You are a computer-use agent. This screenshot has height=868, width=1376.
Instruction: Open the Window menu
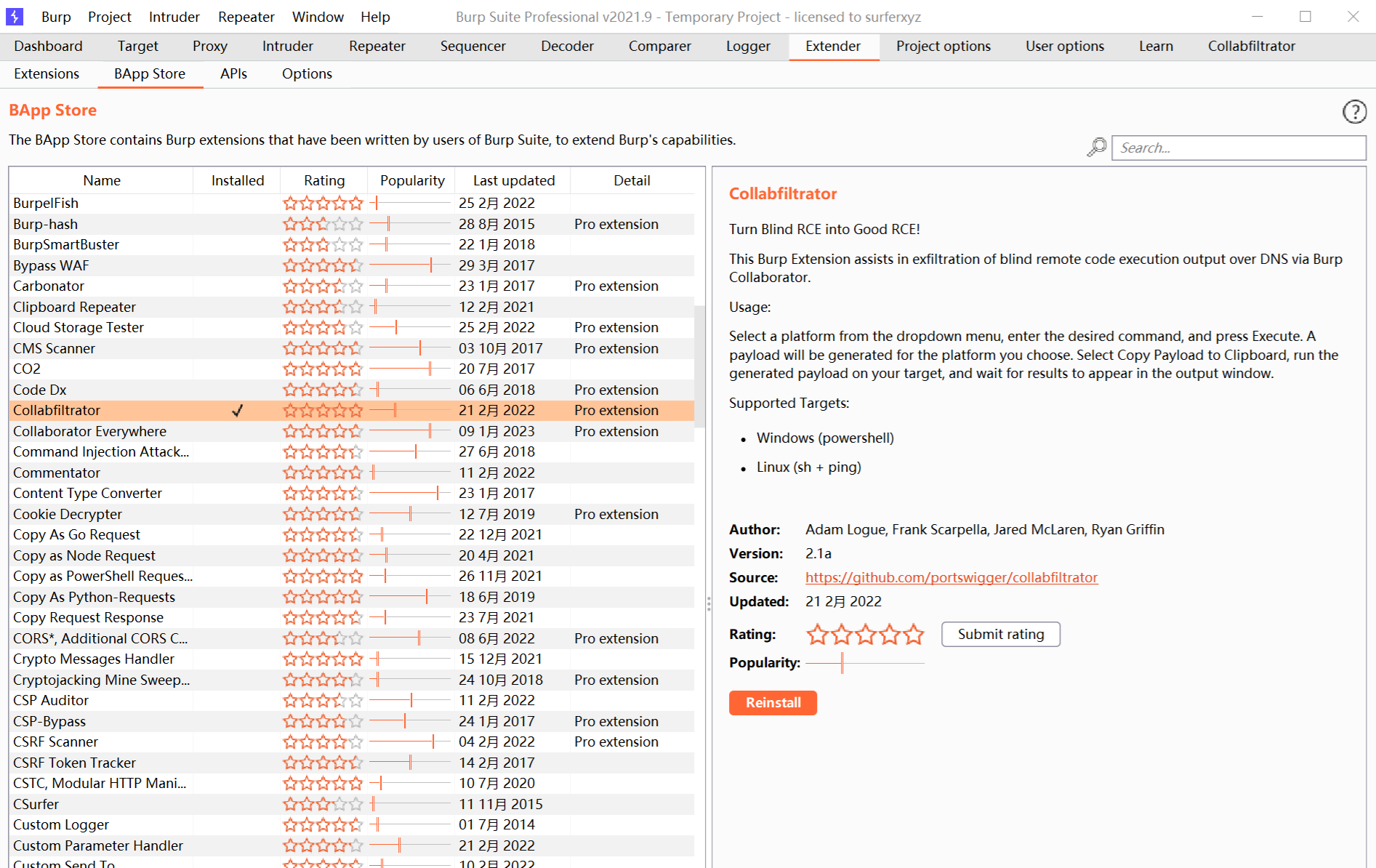pyautogui.click(x=318, y=17)
